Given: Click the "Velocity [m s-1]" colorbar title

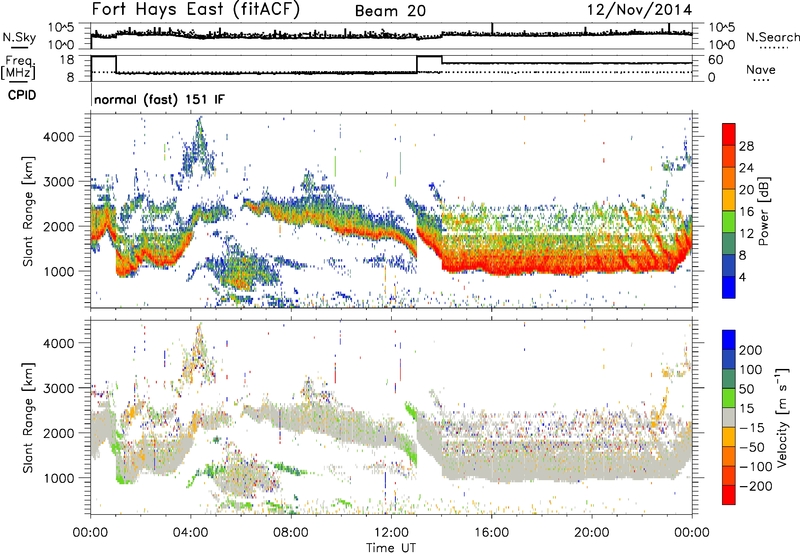Looking at the screenshot, I should (x=782, y=417).
